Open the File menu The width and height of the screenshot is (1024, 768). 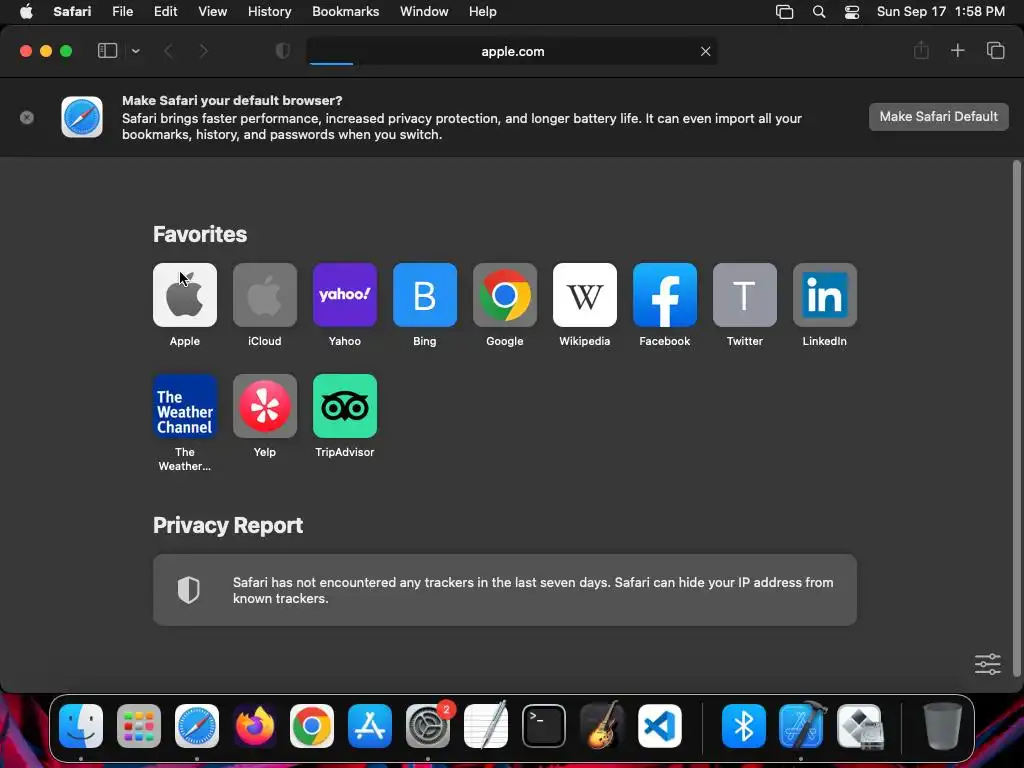[122, 12]
